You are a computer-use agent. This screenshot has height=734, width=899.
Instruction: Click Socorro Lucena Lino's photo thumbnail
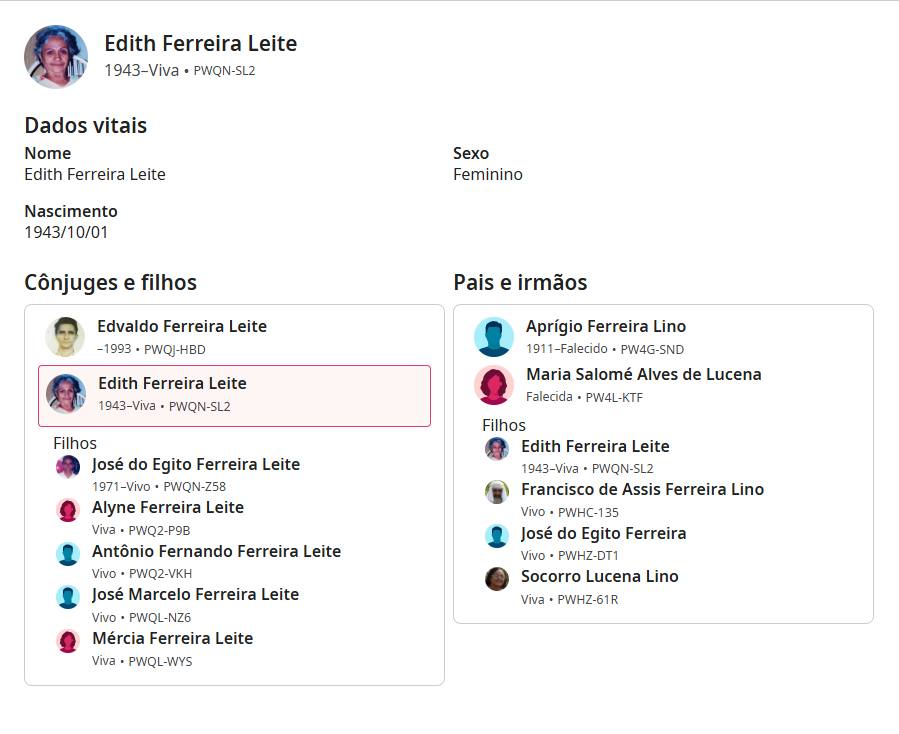coord(497,579)
